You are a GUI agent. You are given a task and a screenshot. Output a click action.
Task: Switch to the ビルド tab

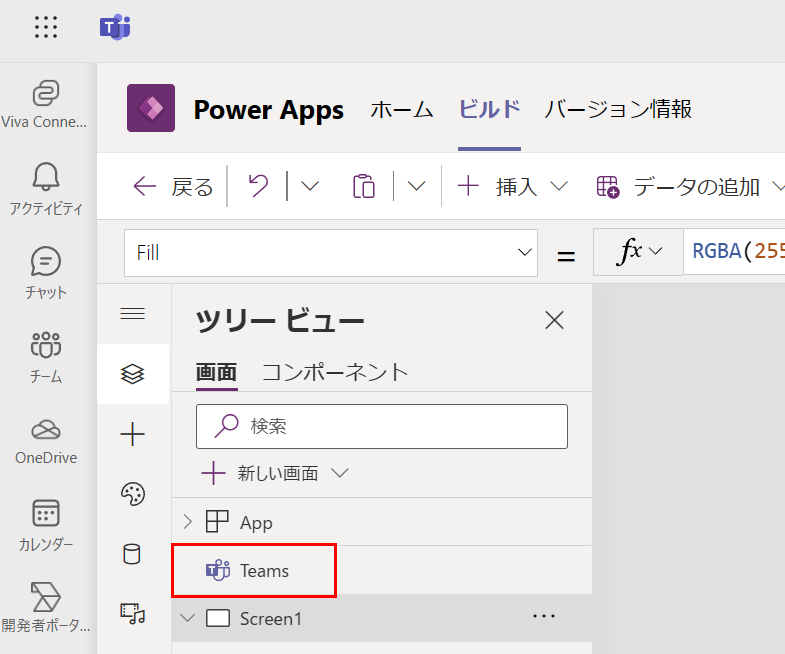[489, 109]
